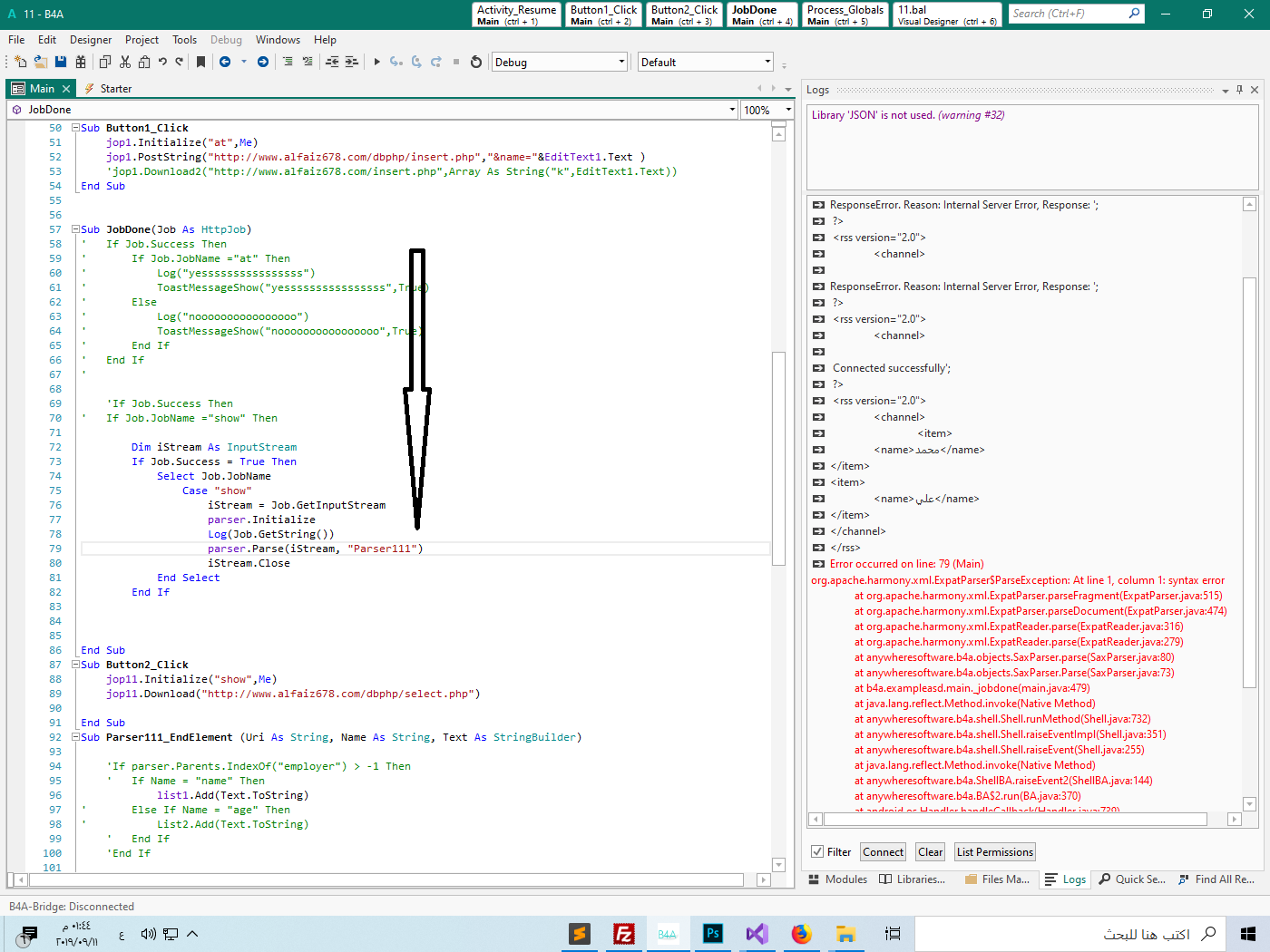Viewport: 1270px width, 952px height.
Task: Click the Clear button in Logs
Action: pos(930,852)
